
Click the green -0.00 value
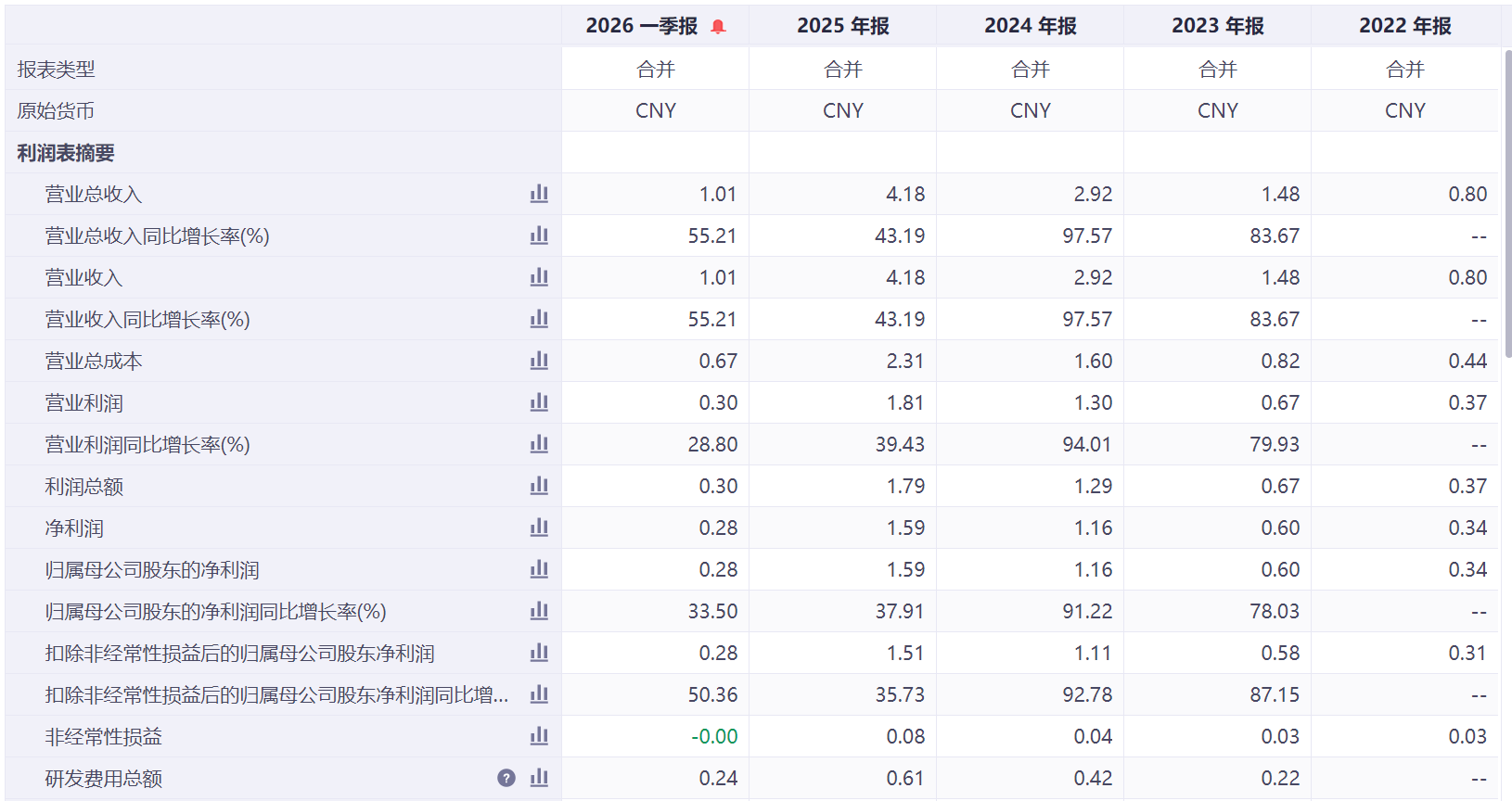pyautogui.click(x=714, y=737)
